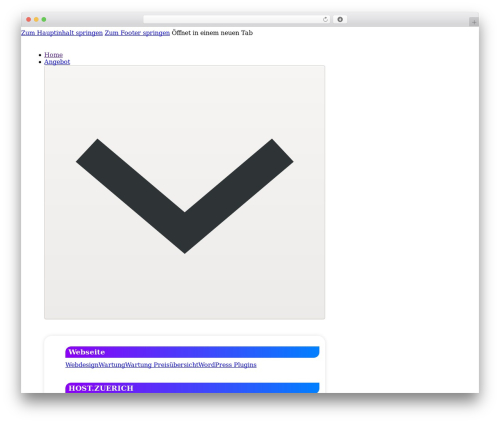The height and width of the screenshot is (423, 500).
Task: Follow the 'Zum Footer springen' skip link
Action: 137,33
